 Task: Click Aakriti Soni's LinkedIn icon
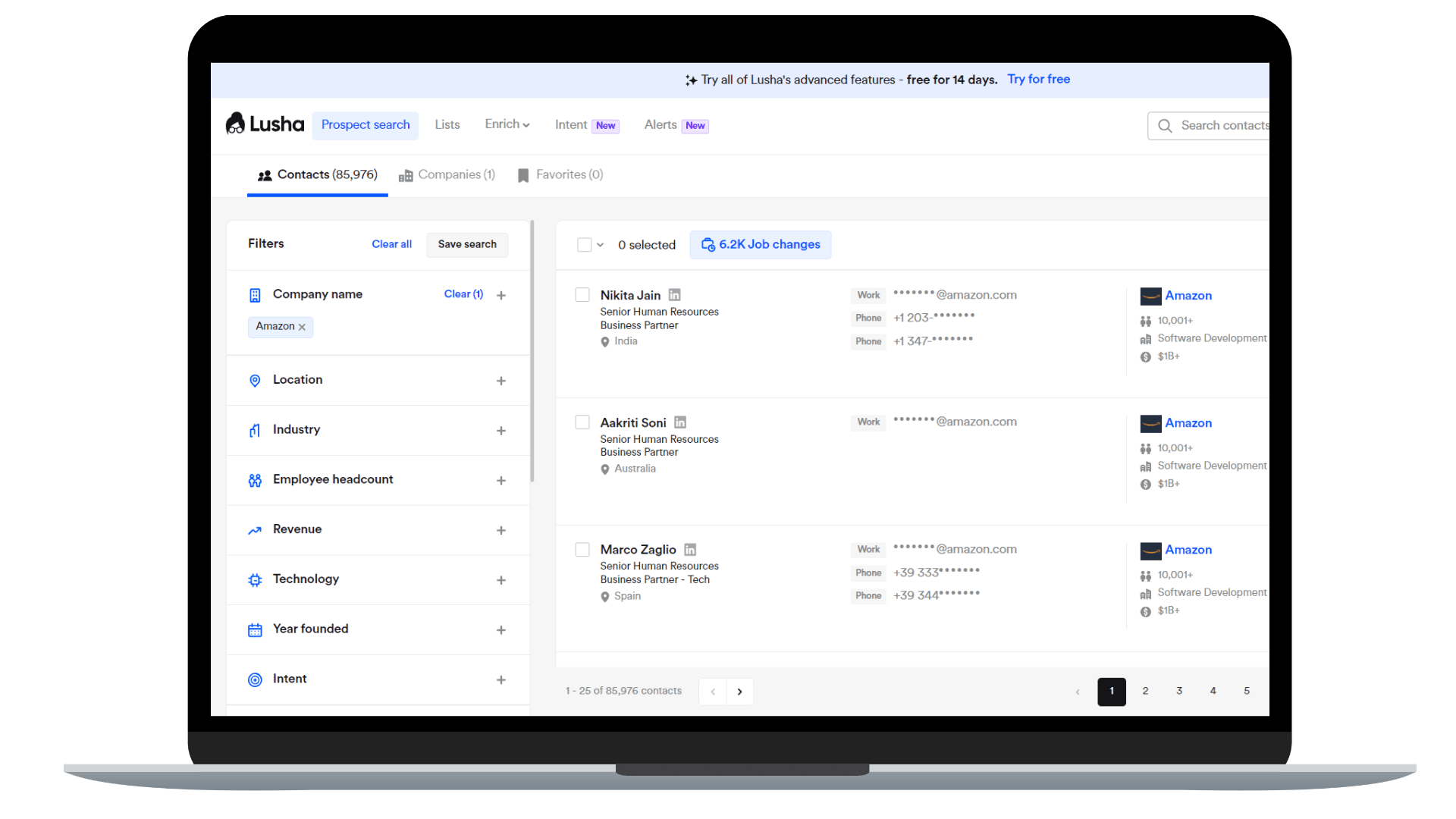[x=680, y=422]
